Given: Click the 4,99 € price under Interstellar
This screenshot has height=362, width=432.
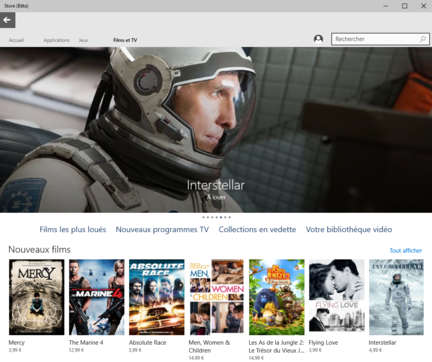Looking at the screenshot, I should coord(375,350).
